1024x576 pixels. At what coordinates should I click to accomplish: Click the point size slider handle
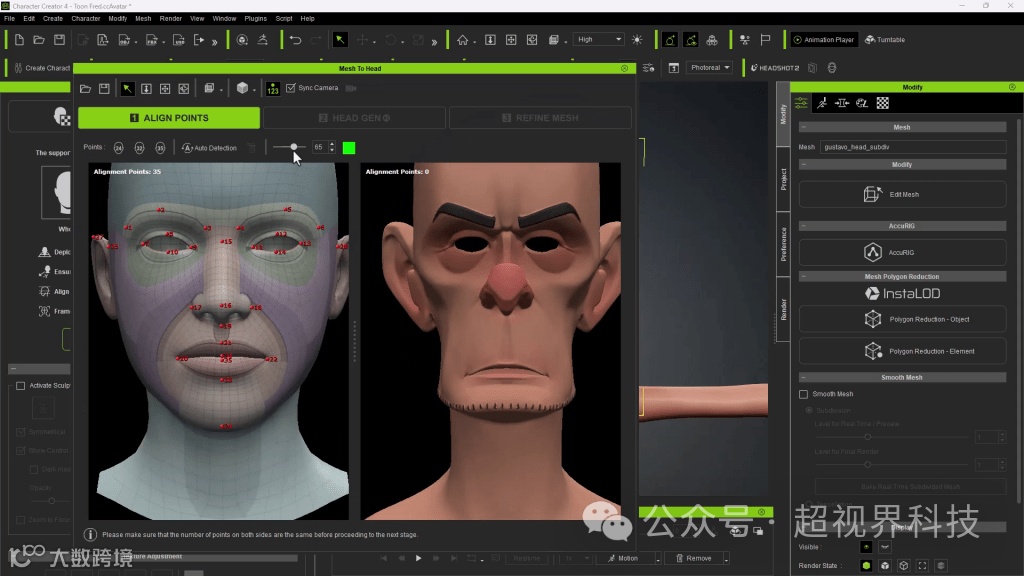(294, 148)
